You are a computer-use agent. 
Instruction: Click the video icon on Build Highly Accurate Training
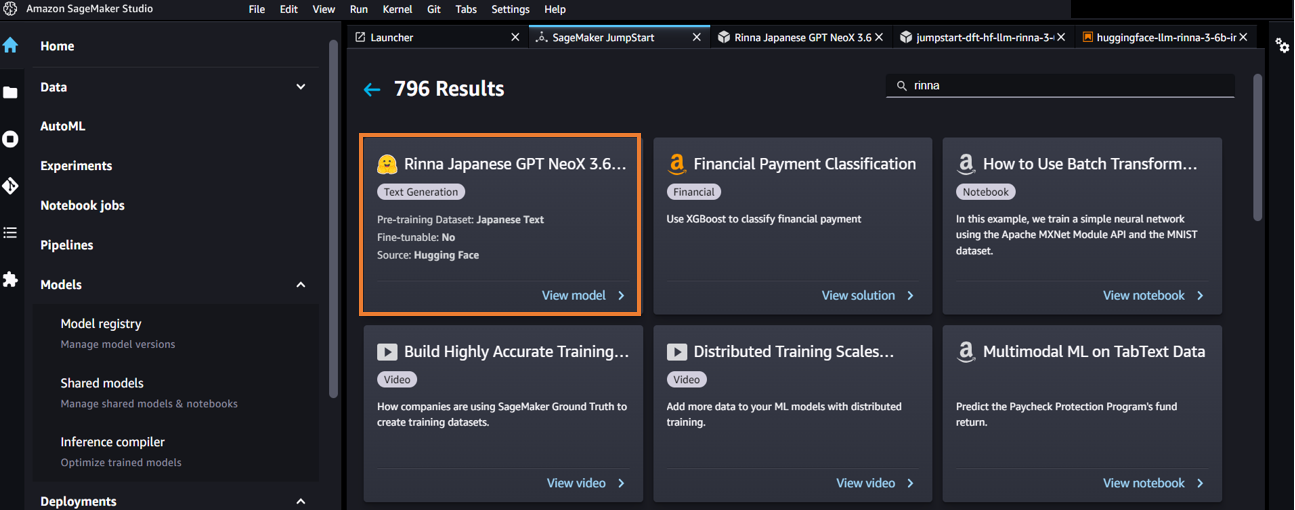click(x=387, y=352)
